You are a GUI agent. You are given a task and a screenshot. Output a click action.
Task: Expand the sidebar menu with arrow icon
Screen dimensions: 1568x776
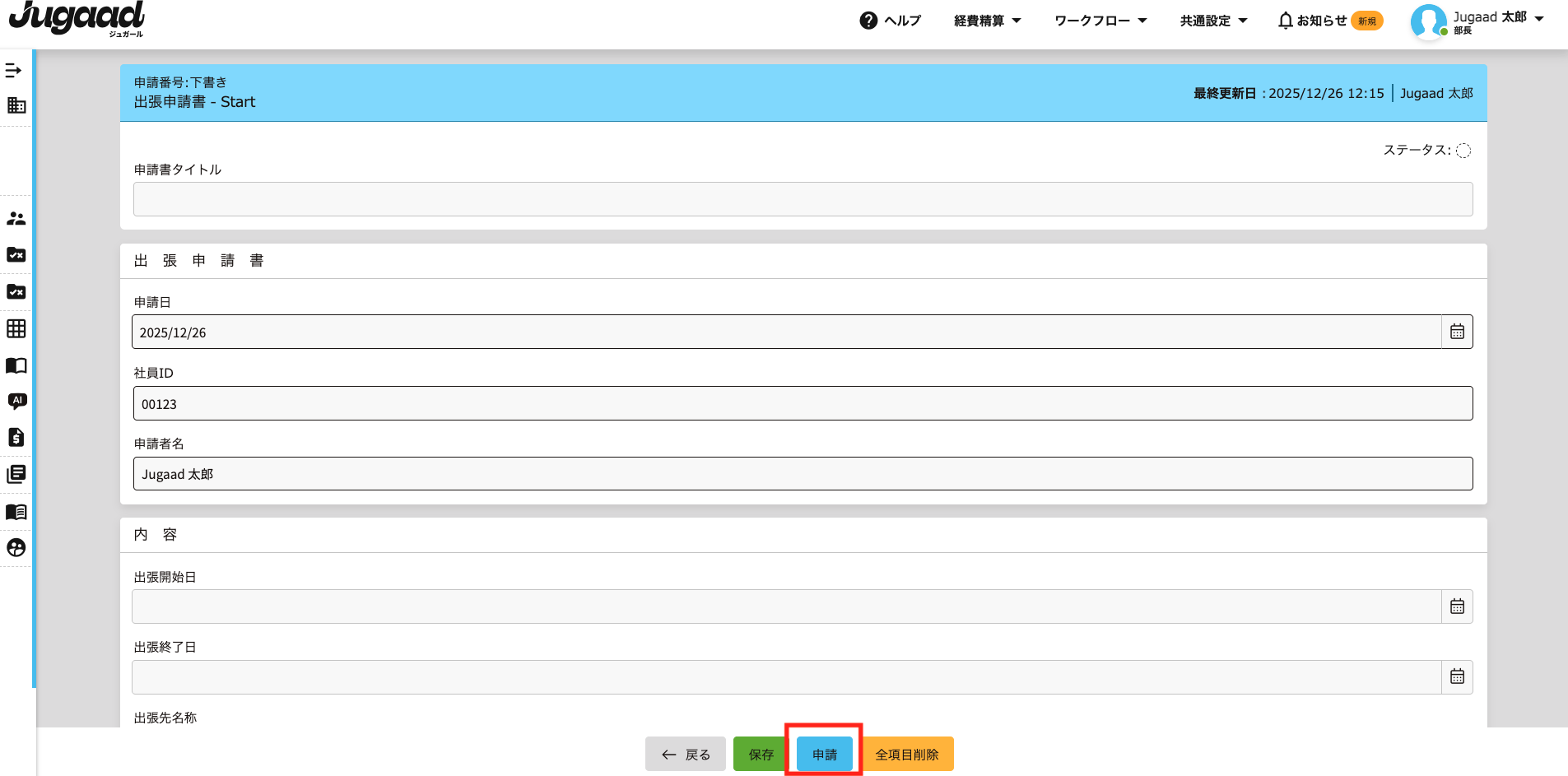14,71
